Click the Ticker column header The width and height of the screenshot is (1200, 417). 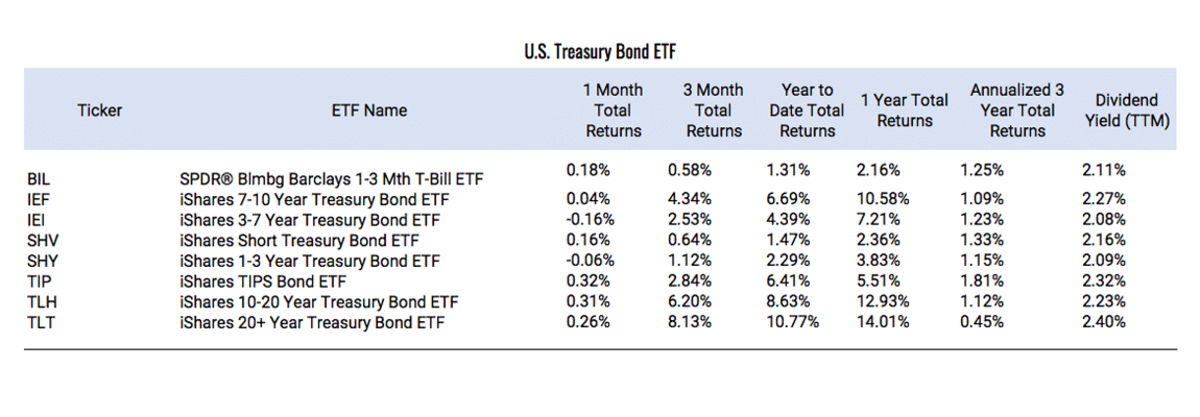click(x=99, y=110)
